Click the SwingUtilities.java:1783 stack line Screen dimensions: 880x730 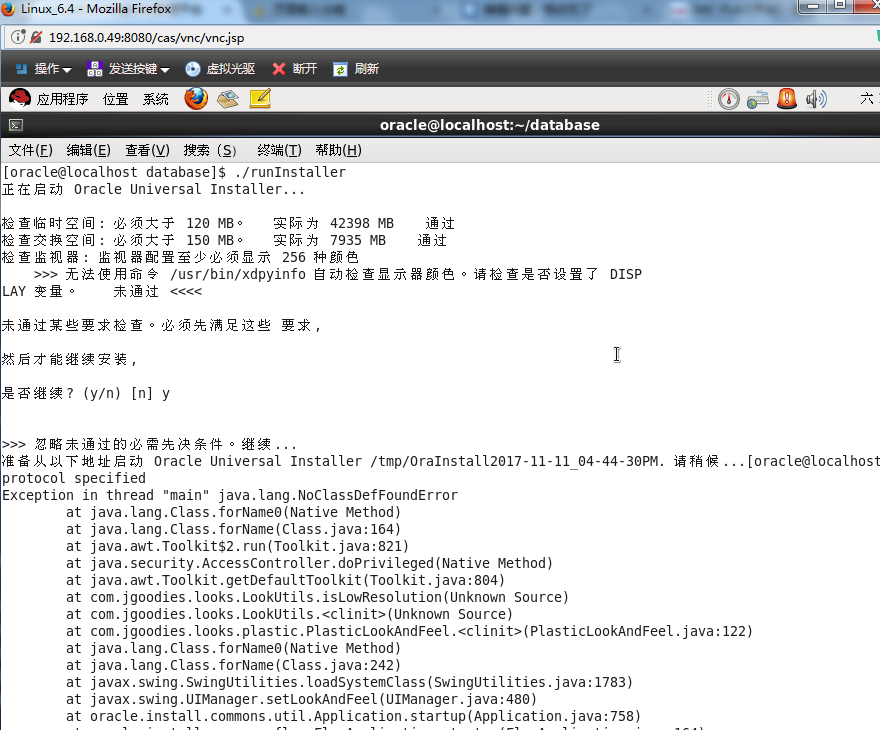pyautogui.click(x=349, y=682)
